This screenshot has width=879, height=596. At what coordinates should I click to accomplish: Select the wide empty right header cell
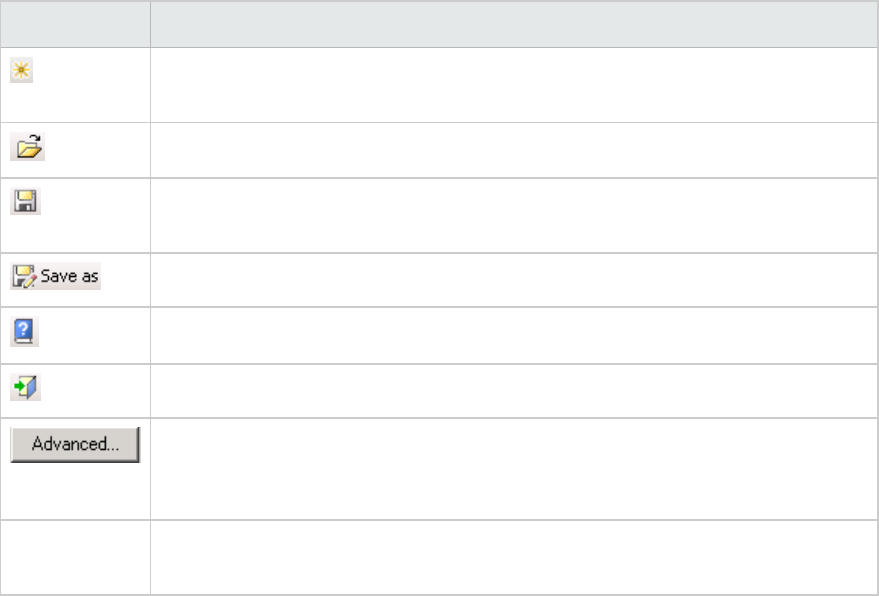(x=514, y=23)
